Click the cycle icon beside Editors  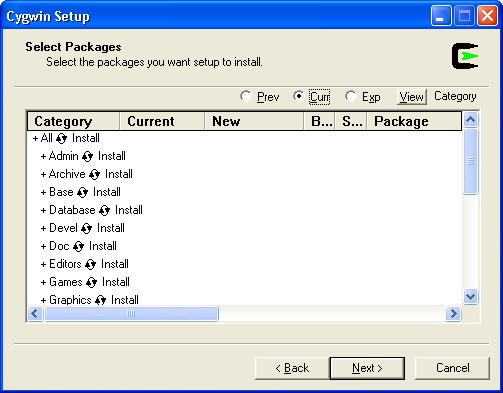90,264
